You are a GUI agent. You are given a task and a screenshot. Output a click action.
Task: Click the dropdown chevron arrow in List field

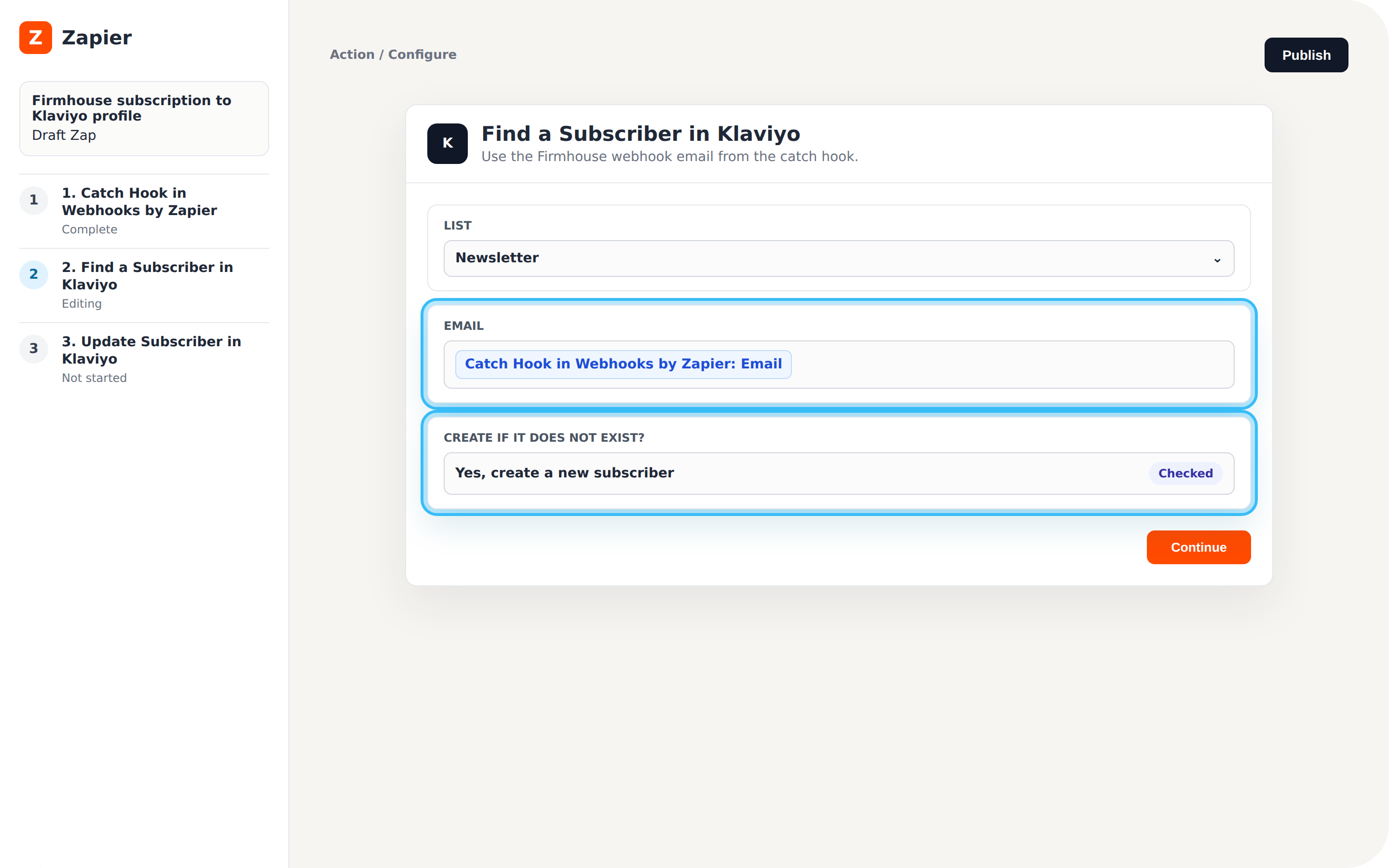pyautogui.click(x=1217, y=260)
